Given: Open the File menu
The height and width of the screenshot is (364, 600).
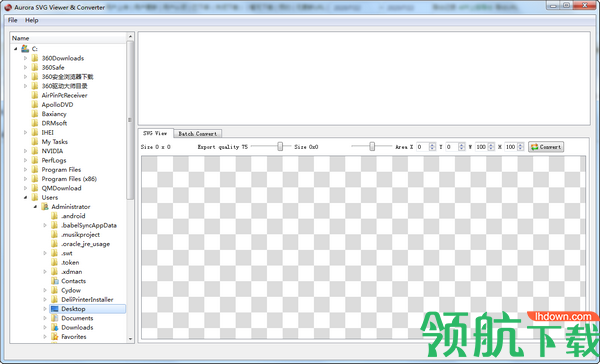Looking at the screenshot, I should coord(13,20).
